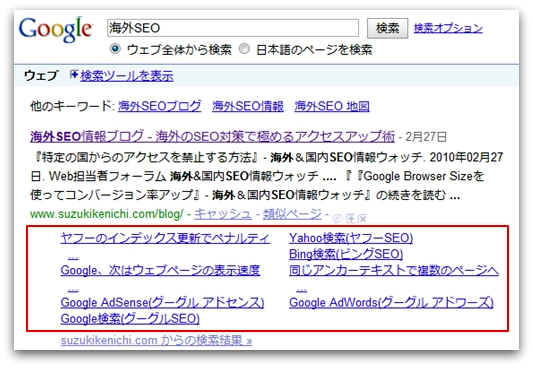
Task: Click the small comment bubble icon after 類似ページ
Action: tap(337, 218)
